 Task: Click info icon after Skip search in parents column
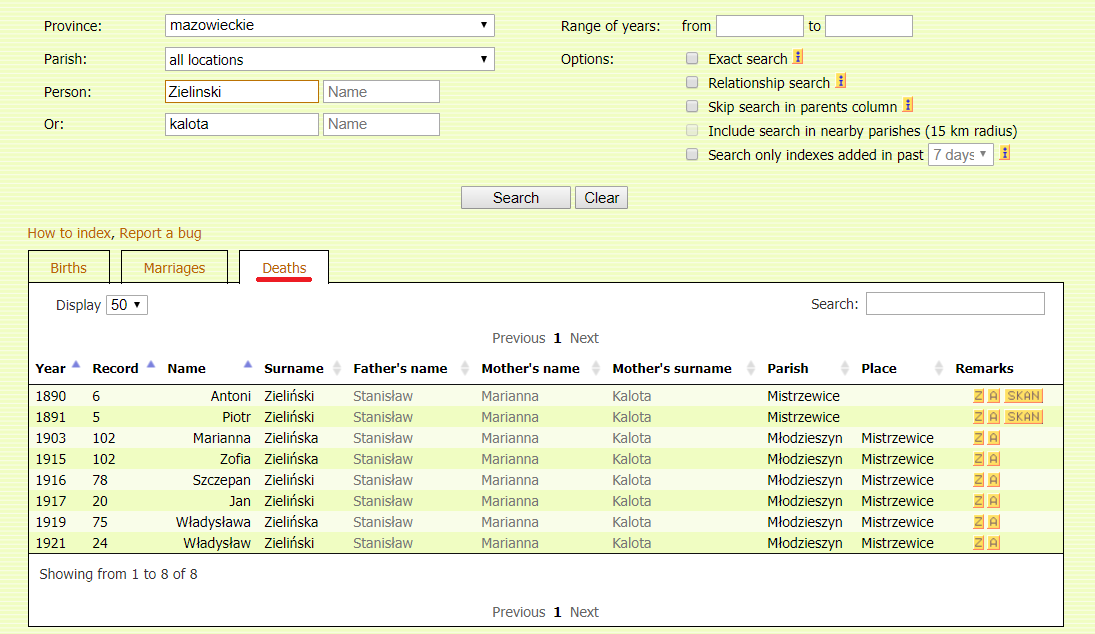(x=908, y=105)
